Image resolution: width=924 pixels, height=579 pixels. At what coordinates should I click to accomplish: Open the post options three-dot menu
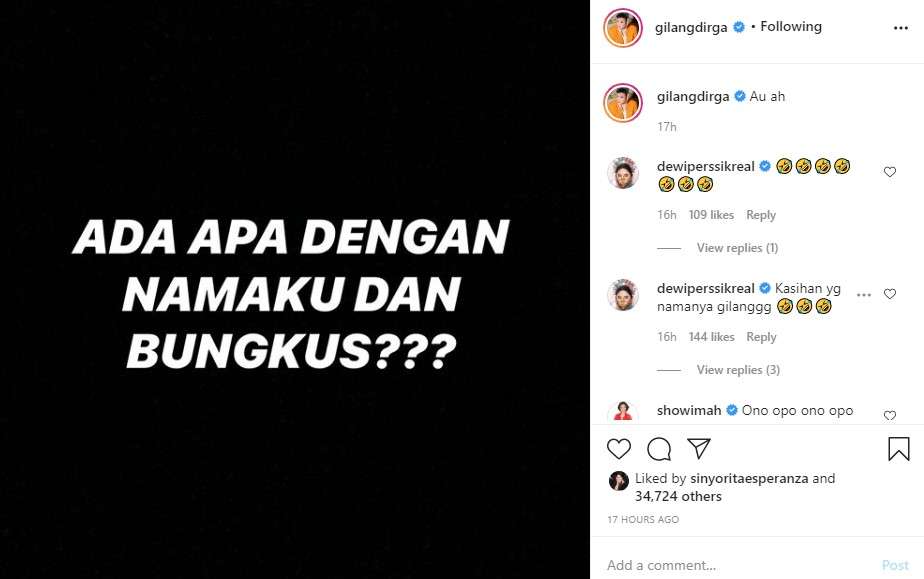point(900,28)
